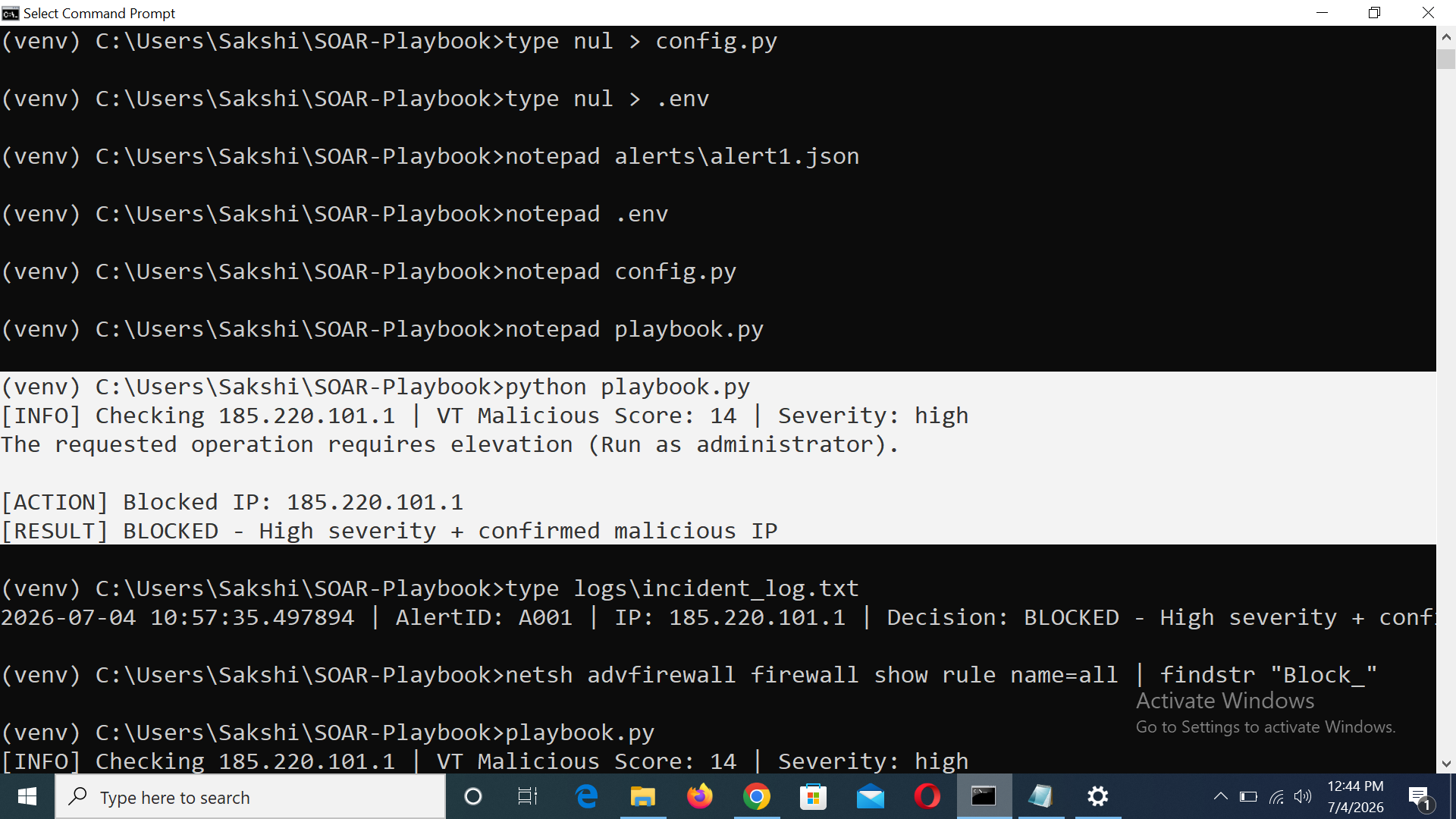Check the battery status icon

click(1248, 796)
